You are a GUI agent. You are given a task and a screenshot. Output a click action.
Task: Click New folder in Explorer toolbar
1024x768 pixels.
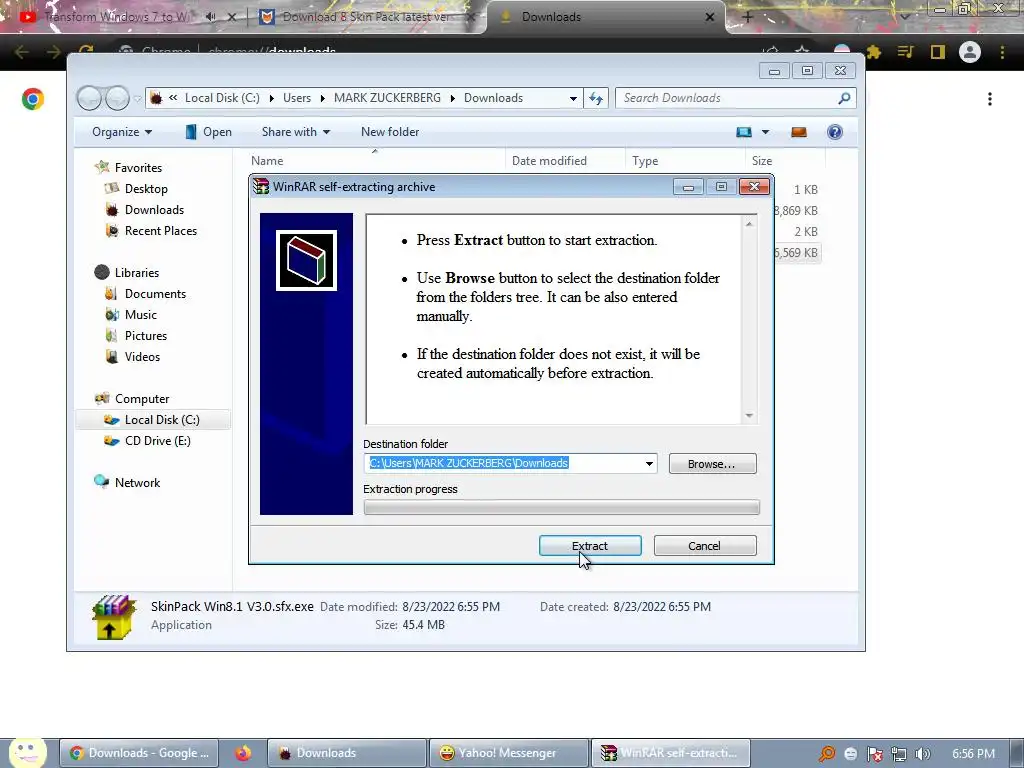(x=390, y=132)
